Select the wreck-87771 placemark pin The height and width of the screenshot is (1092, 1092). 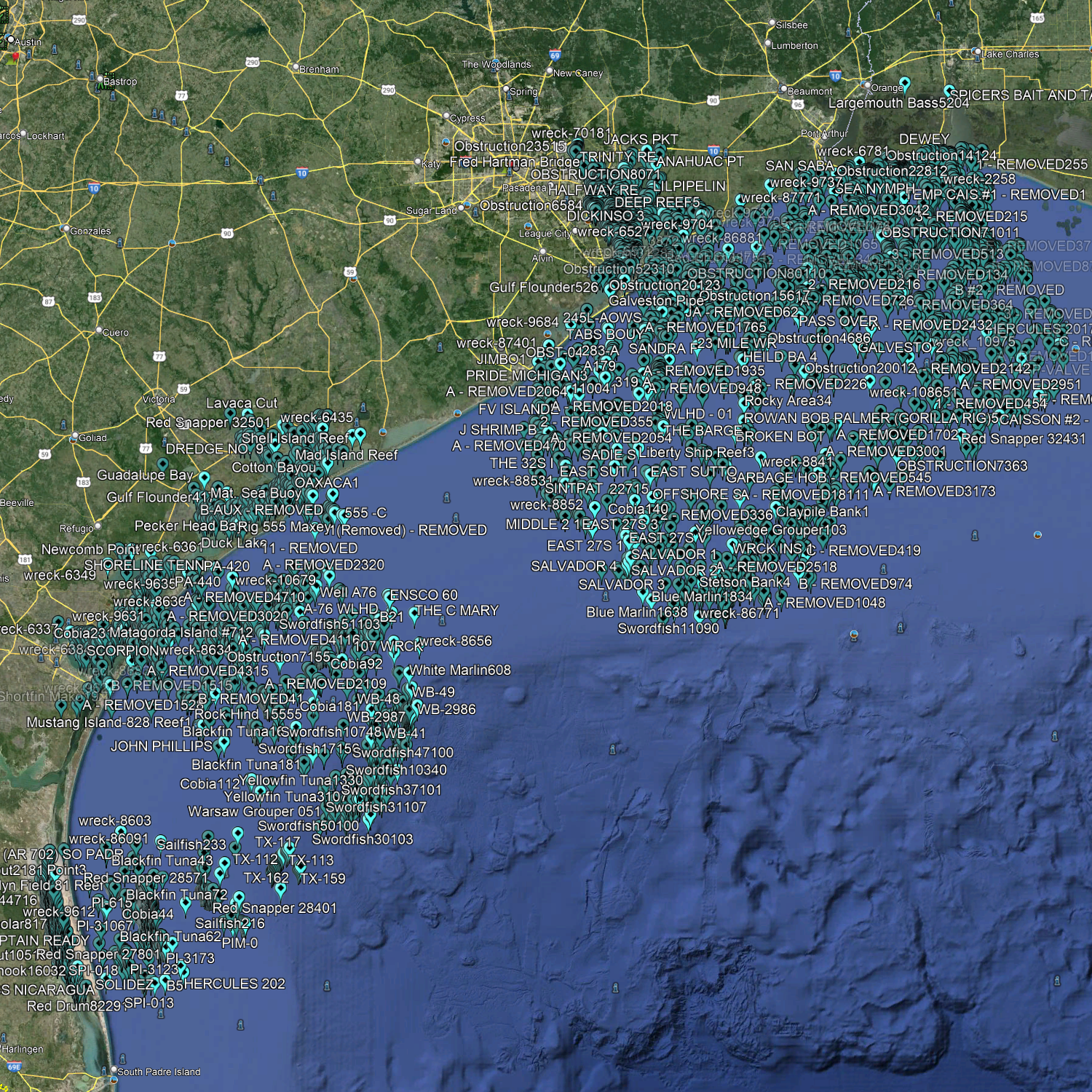click(739, 202)
